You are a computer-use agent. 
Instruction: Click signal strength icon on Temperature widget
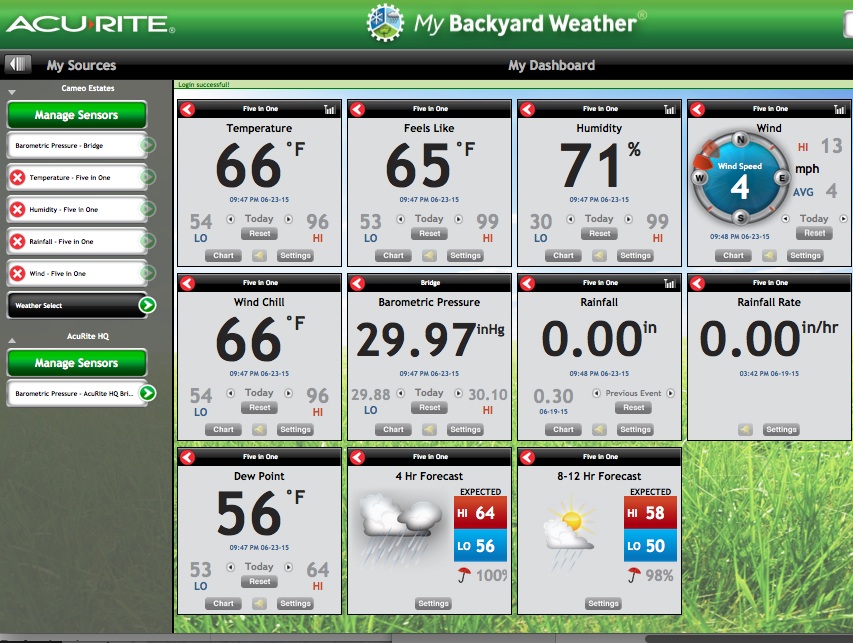[x=330, y=109]
